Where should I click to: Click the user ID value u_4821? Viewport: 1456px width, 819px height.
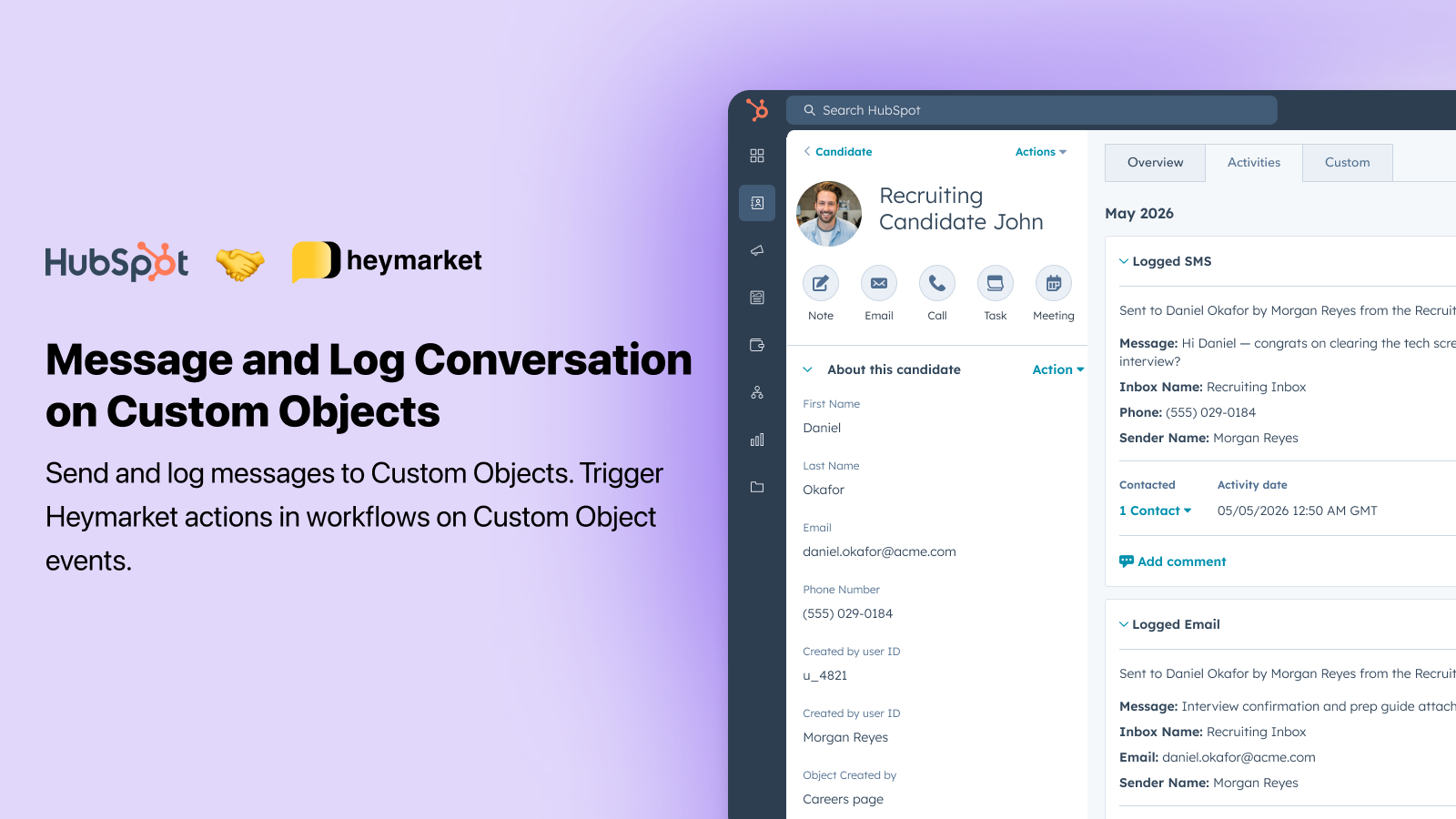click(825, 675)
